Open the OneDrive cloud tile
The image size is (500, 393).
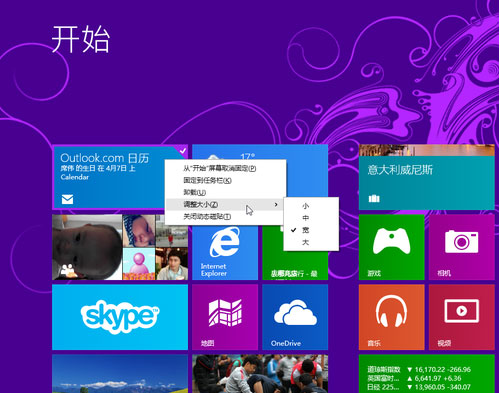point(295,317)
